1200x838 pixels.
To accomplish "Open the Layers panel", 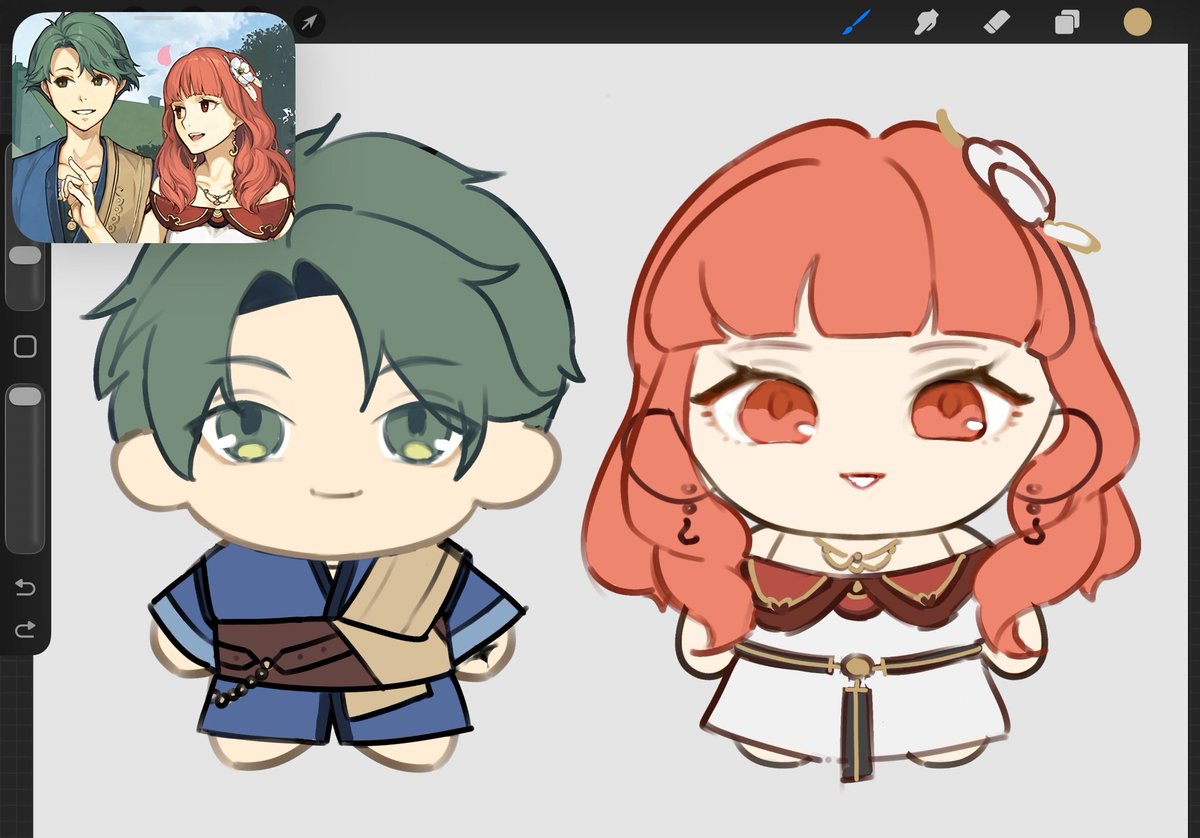I will [1067, 21].
